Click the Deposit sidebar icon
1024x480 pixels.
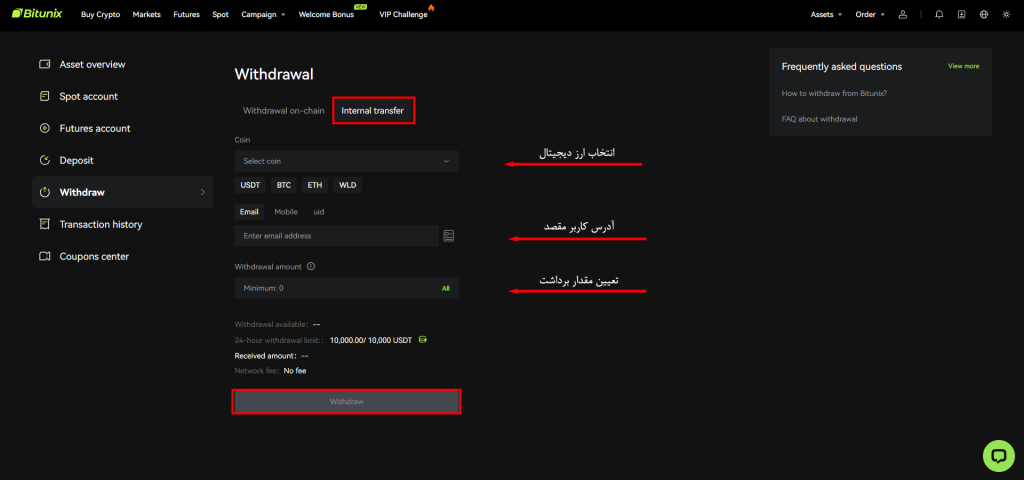pyautogui.click(x=45, y=161)
